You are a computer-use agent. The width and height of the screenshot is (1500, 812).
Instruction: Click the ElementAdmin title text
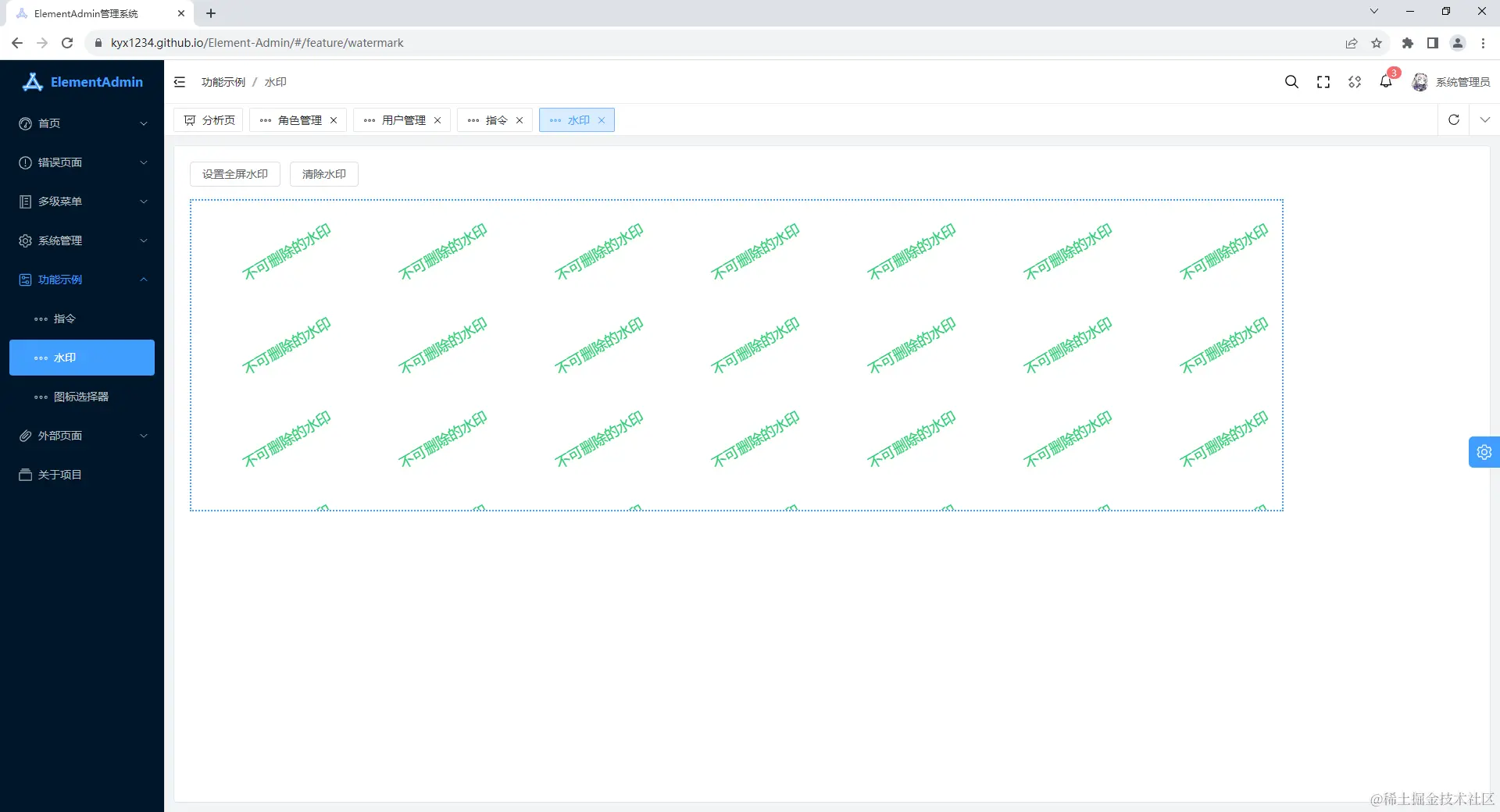tap(97, 82)
